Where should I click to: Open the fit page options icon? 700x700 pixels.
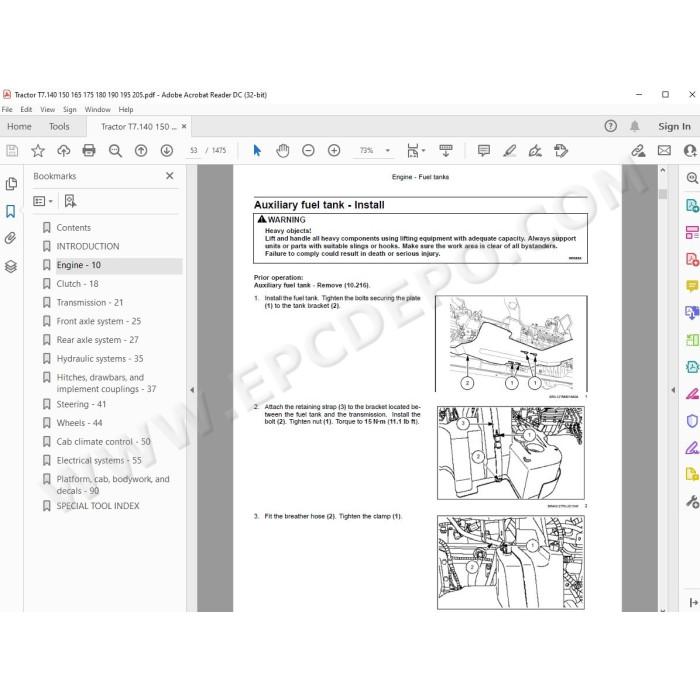416,151
